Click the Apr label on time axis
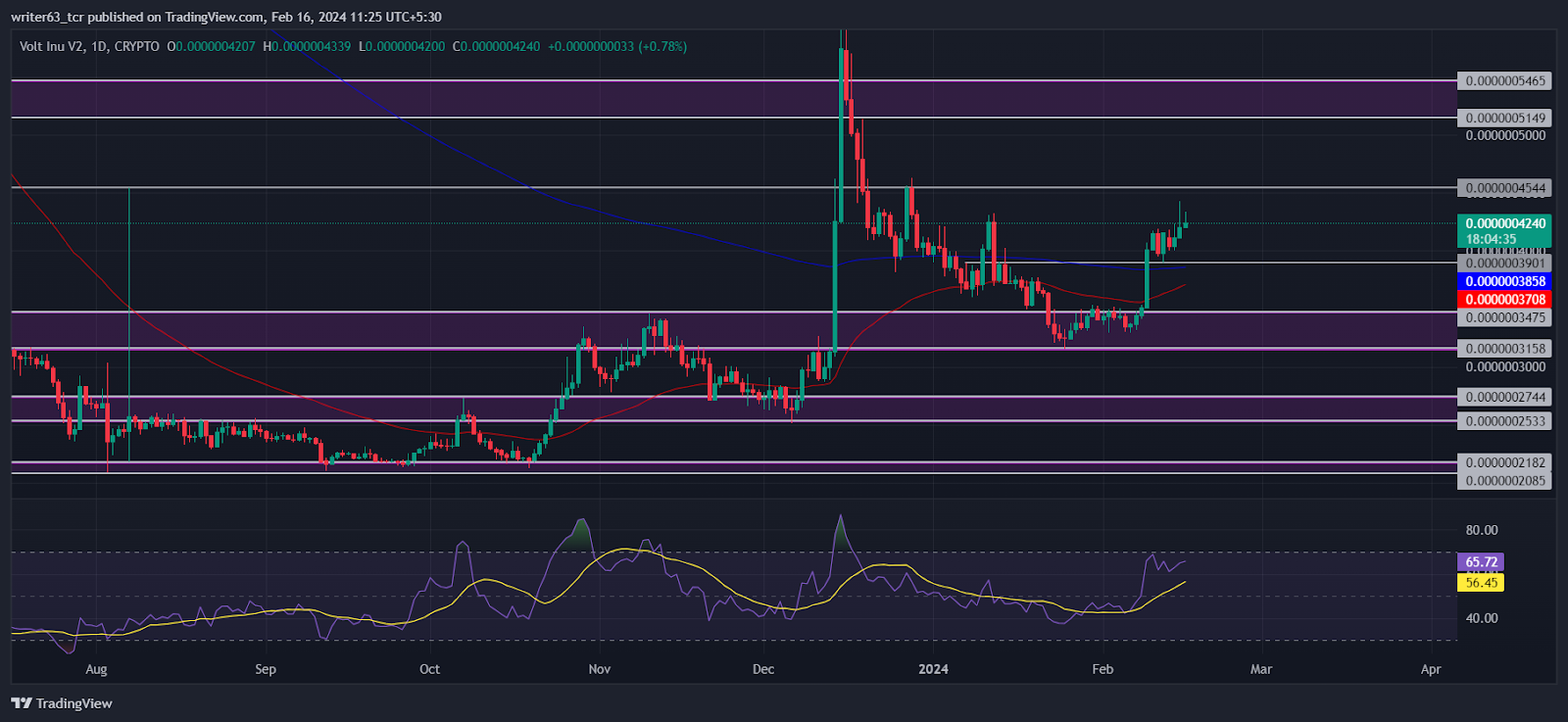Viewport: 1568px width, 722px height. [1431, 670]
